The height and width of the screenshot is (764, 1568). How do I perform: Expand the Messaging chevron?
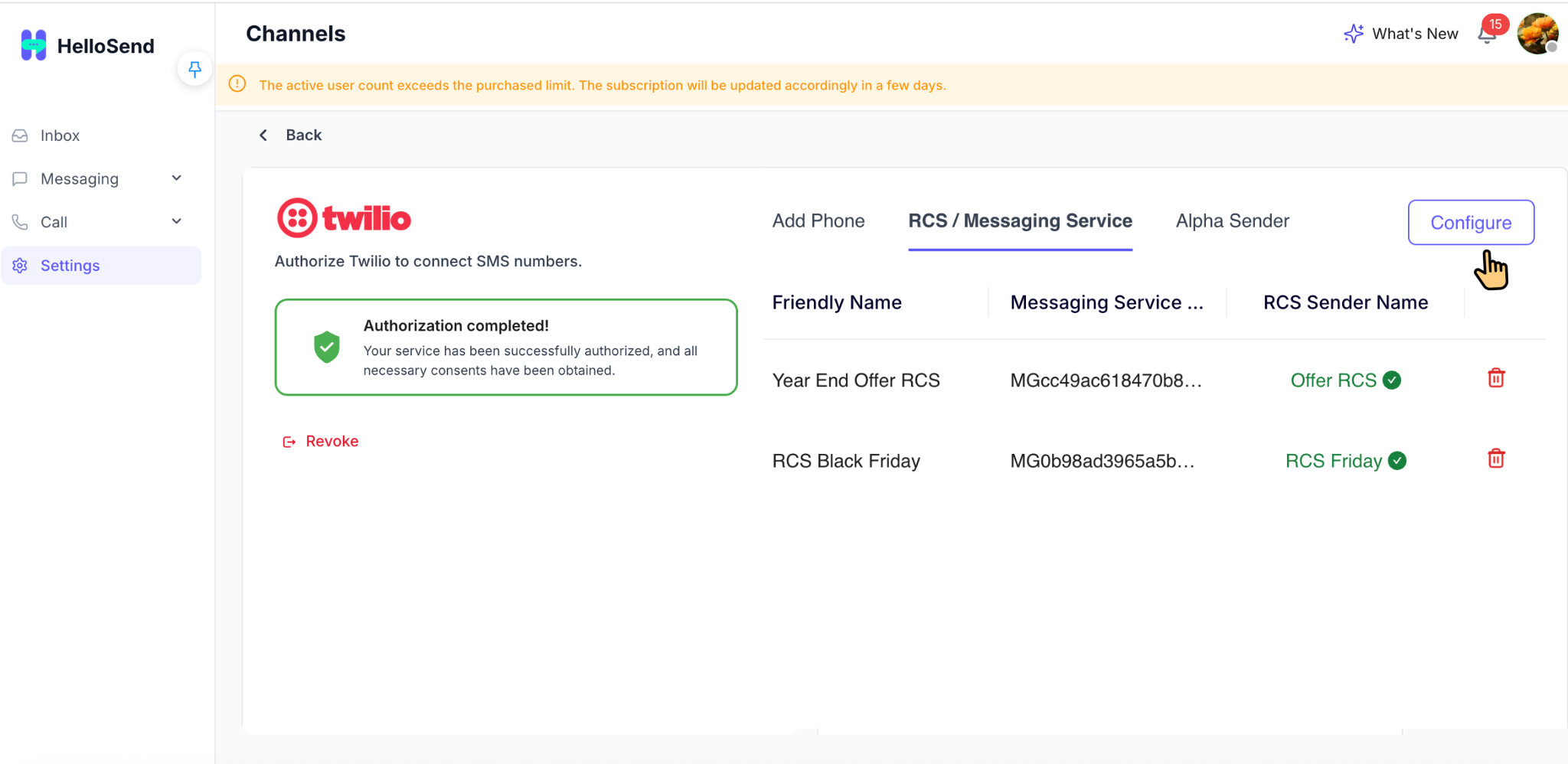[177, 178]
